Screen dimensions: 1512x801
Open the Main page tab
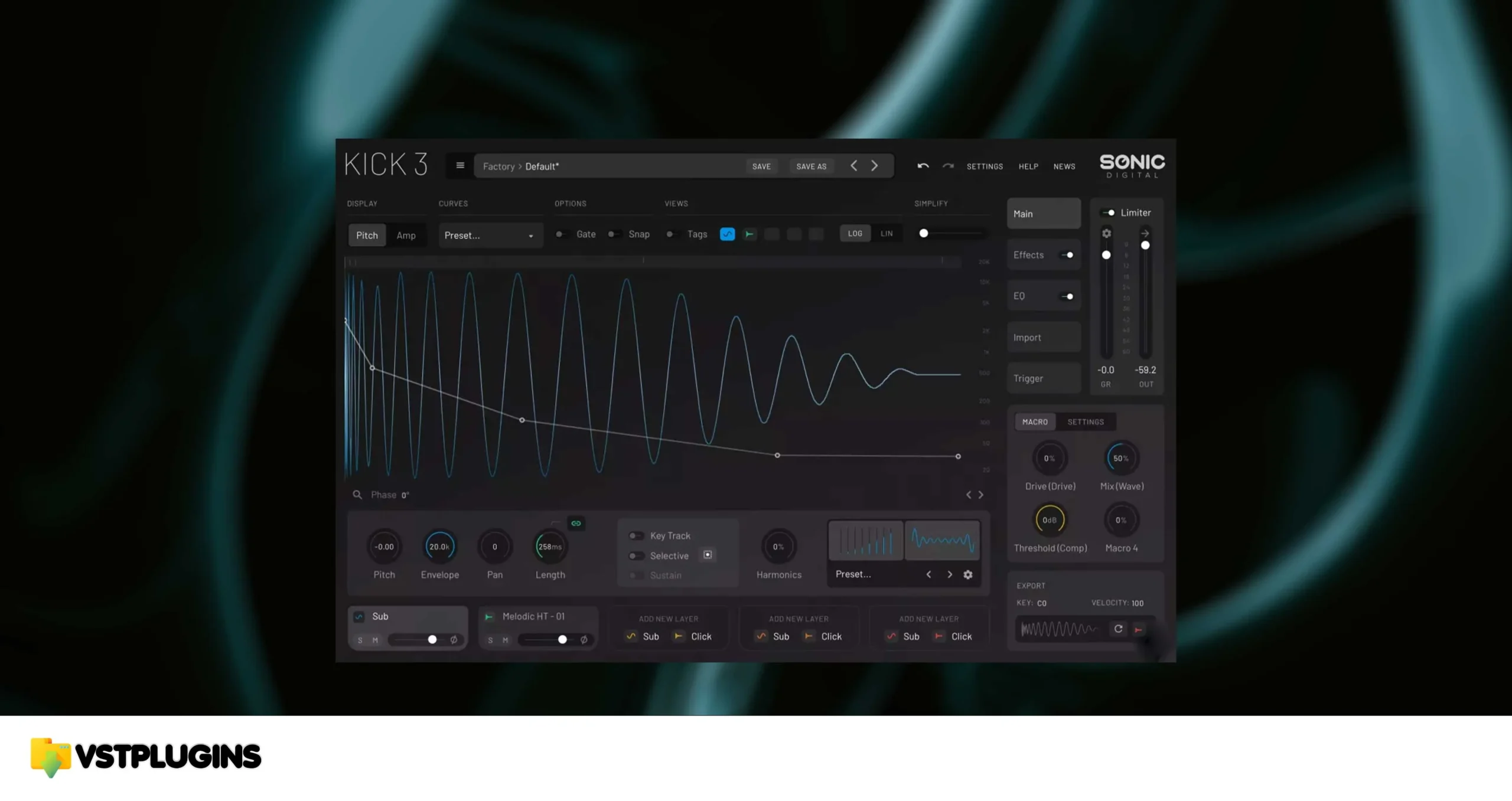(x=1044, y=214)
